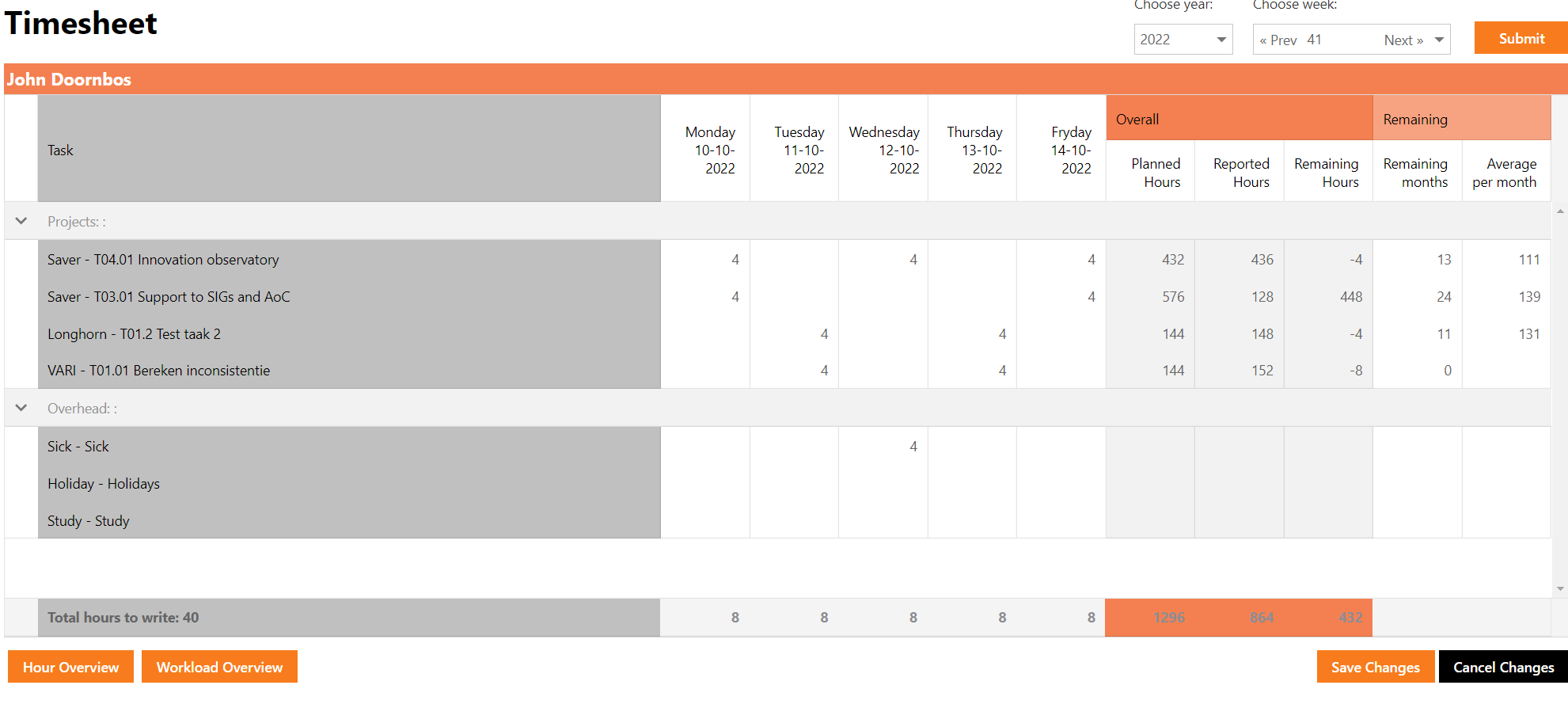Click the 'Overhead: :' group label
1568x708 pixels.
[x=82, y=409]
